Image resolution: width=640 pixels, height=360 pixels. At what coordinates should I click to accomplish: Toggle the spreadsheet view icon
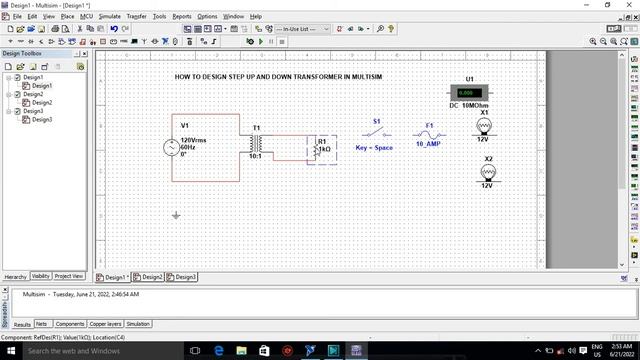click(x=198, y=29)
